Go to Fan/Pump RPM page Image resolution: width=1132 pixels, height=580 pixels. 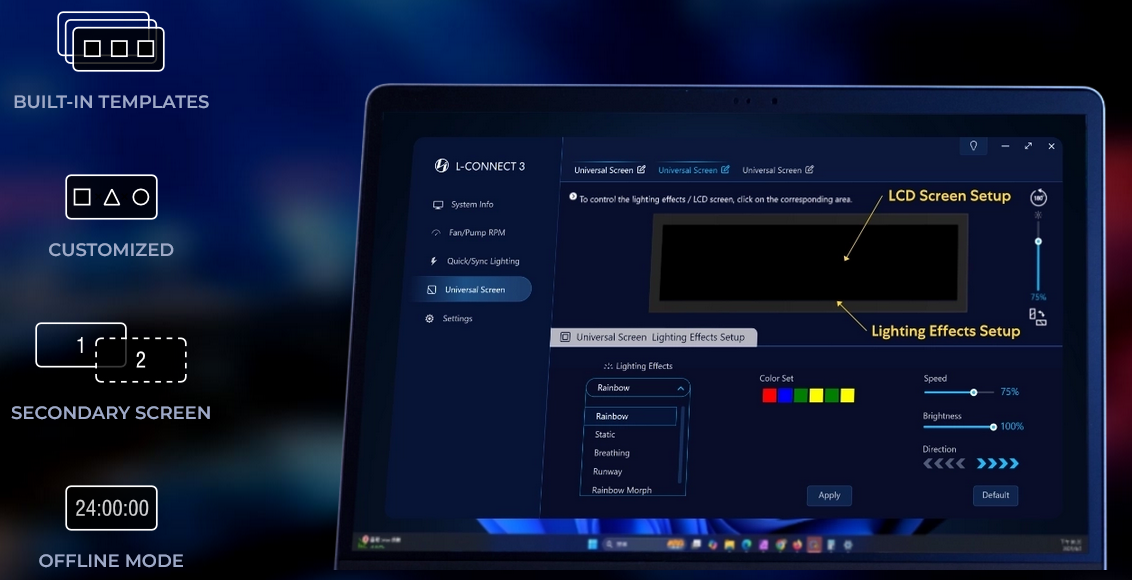[x=477, y=233]
